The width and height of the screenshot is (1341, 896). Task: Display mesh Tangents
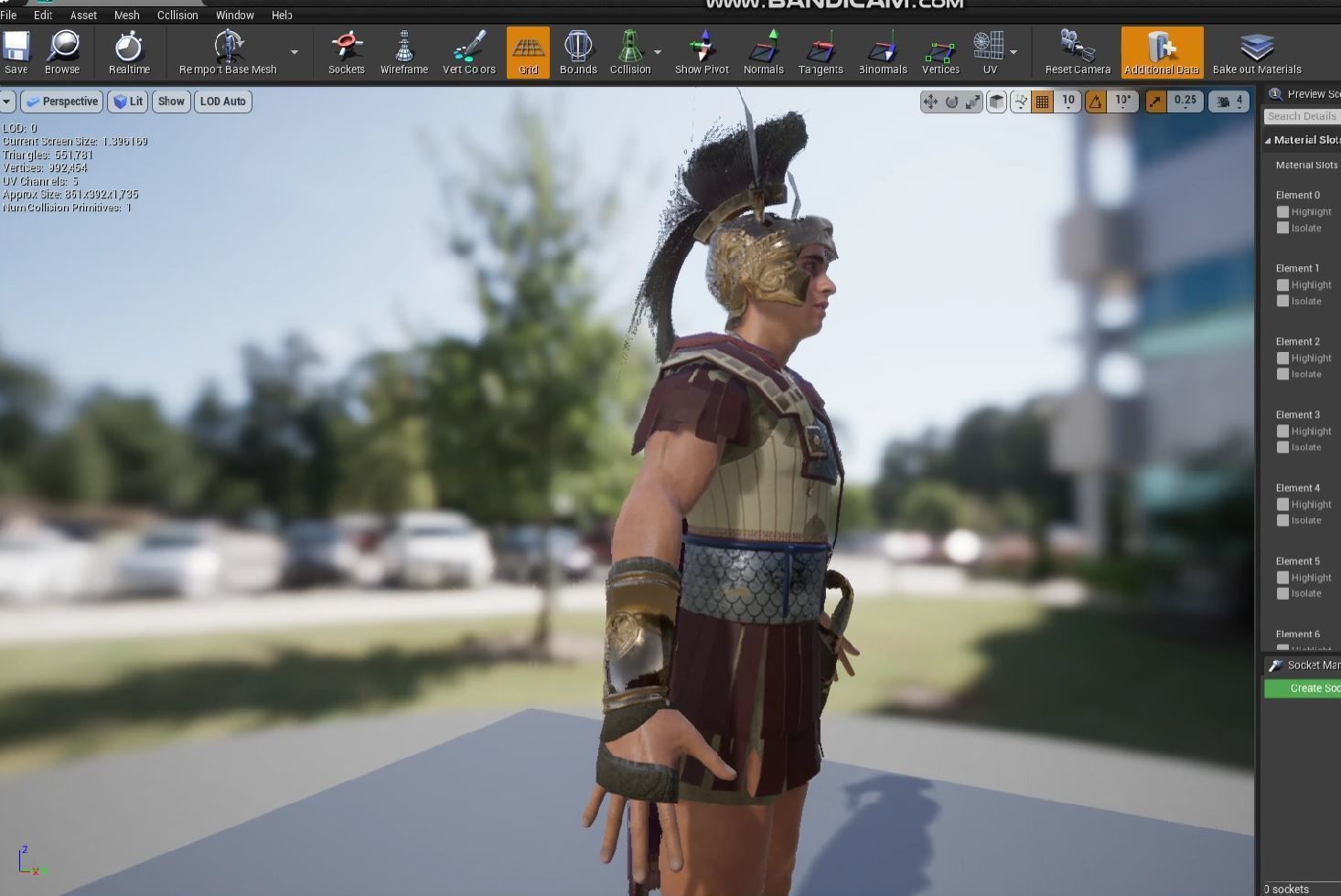pyautogui.click(x=820, y=50)
